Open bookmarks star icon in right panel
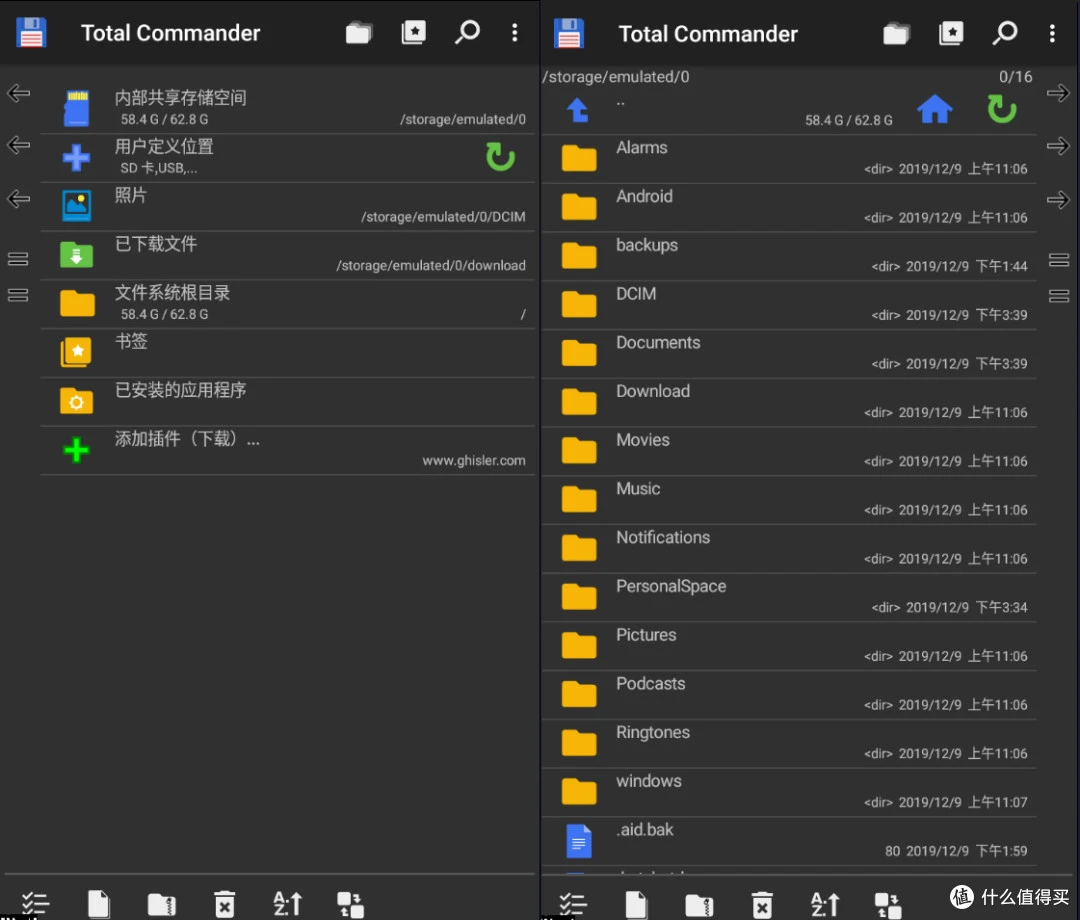1080x920 pixels. pos(951,33)
